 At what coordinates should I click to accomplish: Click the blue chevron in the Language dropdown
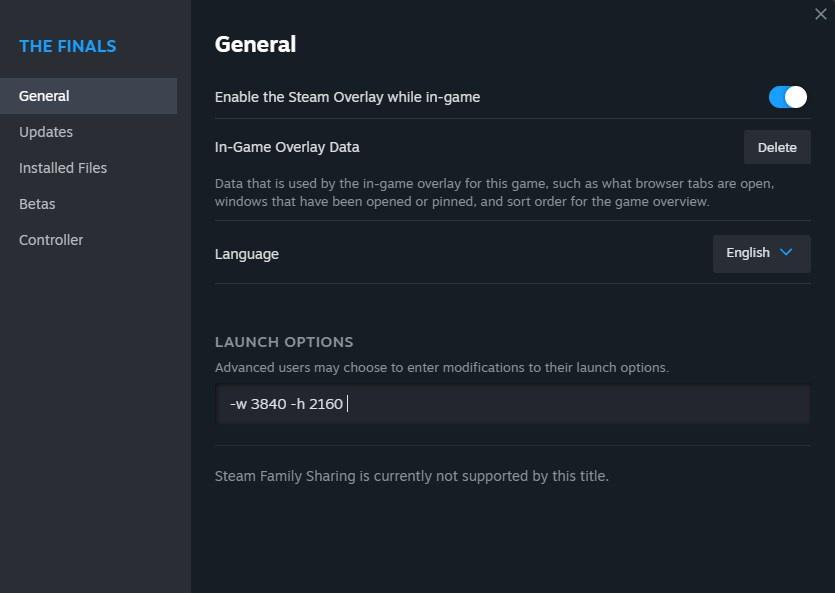coord(786,253)
